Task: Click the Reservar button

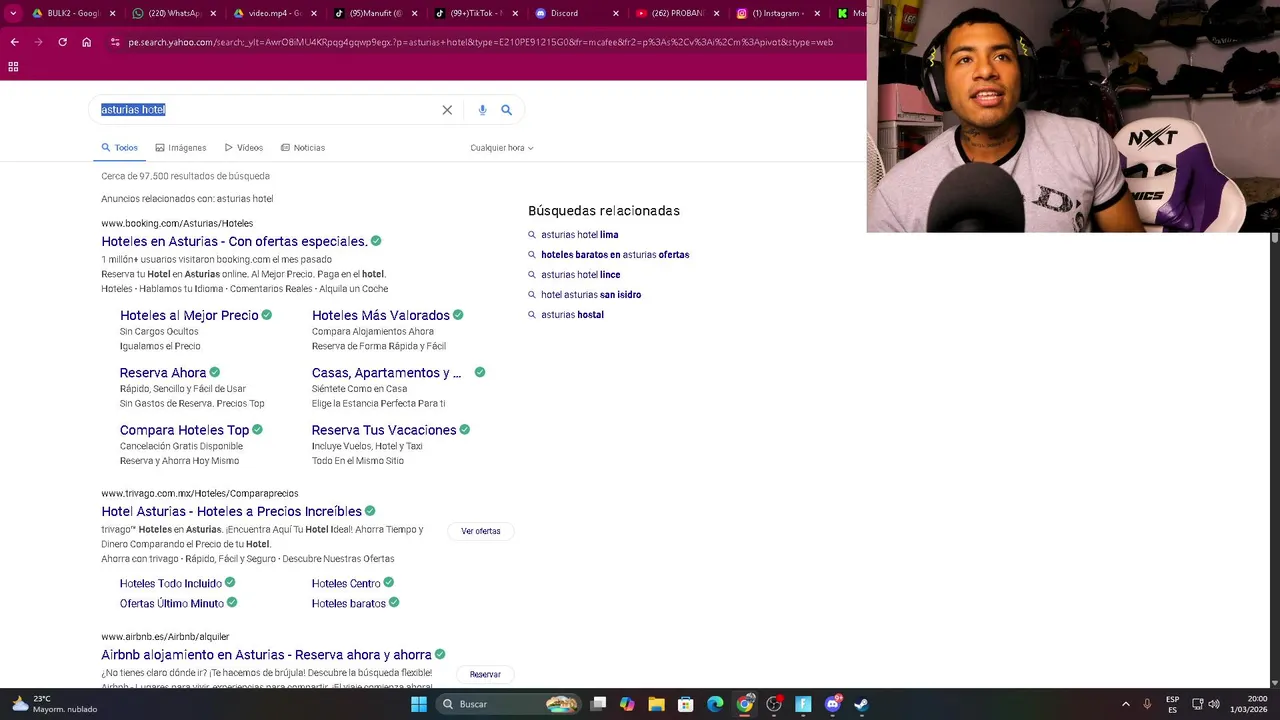Action: [485, 674]
